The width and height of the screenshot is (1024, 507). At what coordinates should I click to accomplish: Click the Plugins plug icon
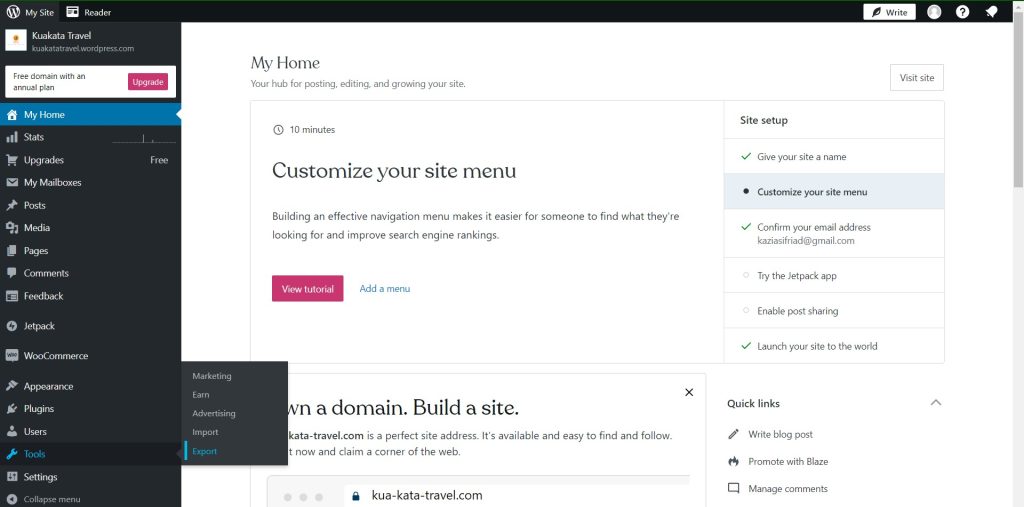click(x=12, y=409)
